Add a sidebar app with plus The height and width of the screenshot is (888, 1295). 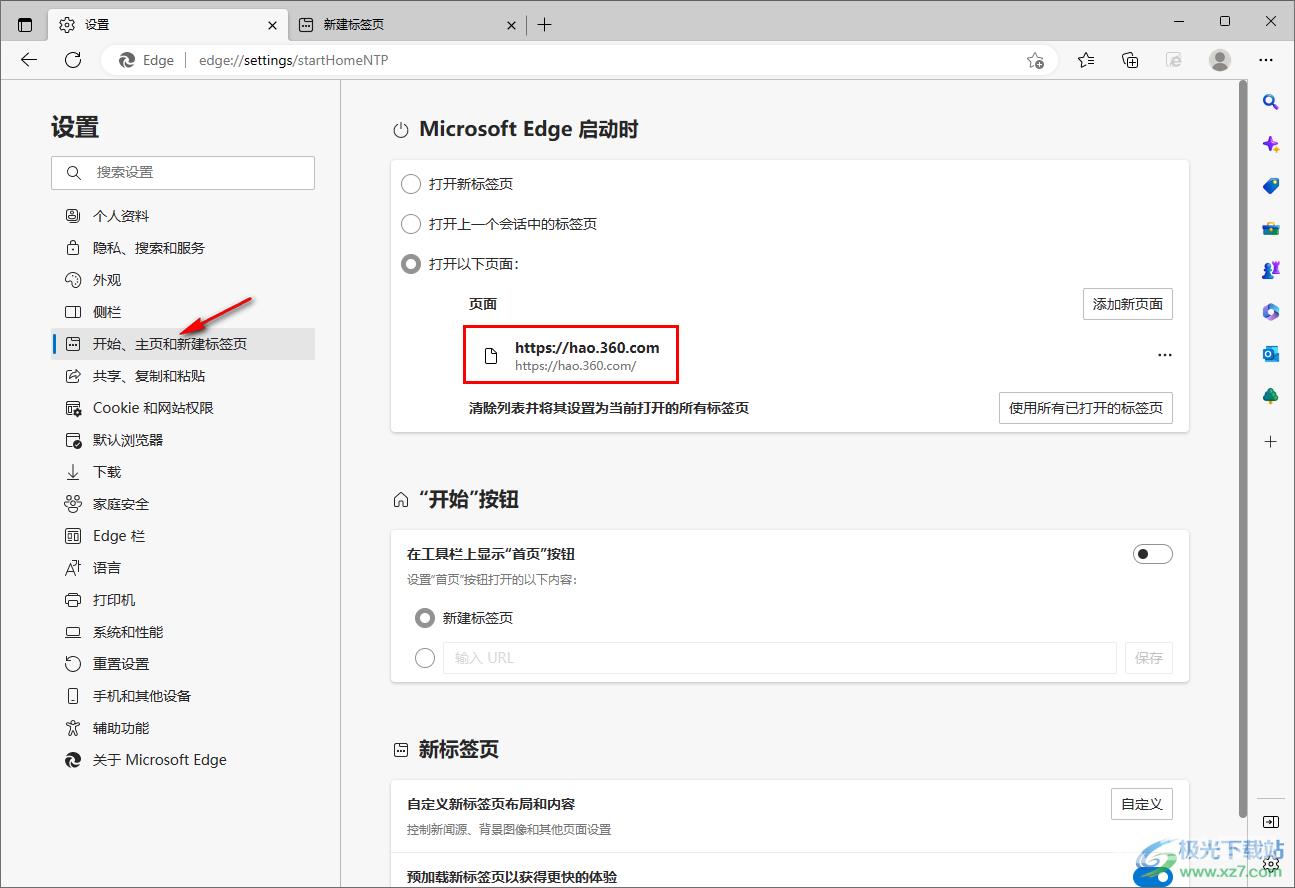1270,441
